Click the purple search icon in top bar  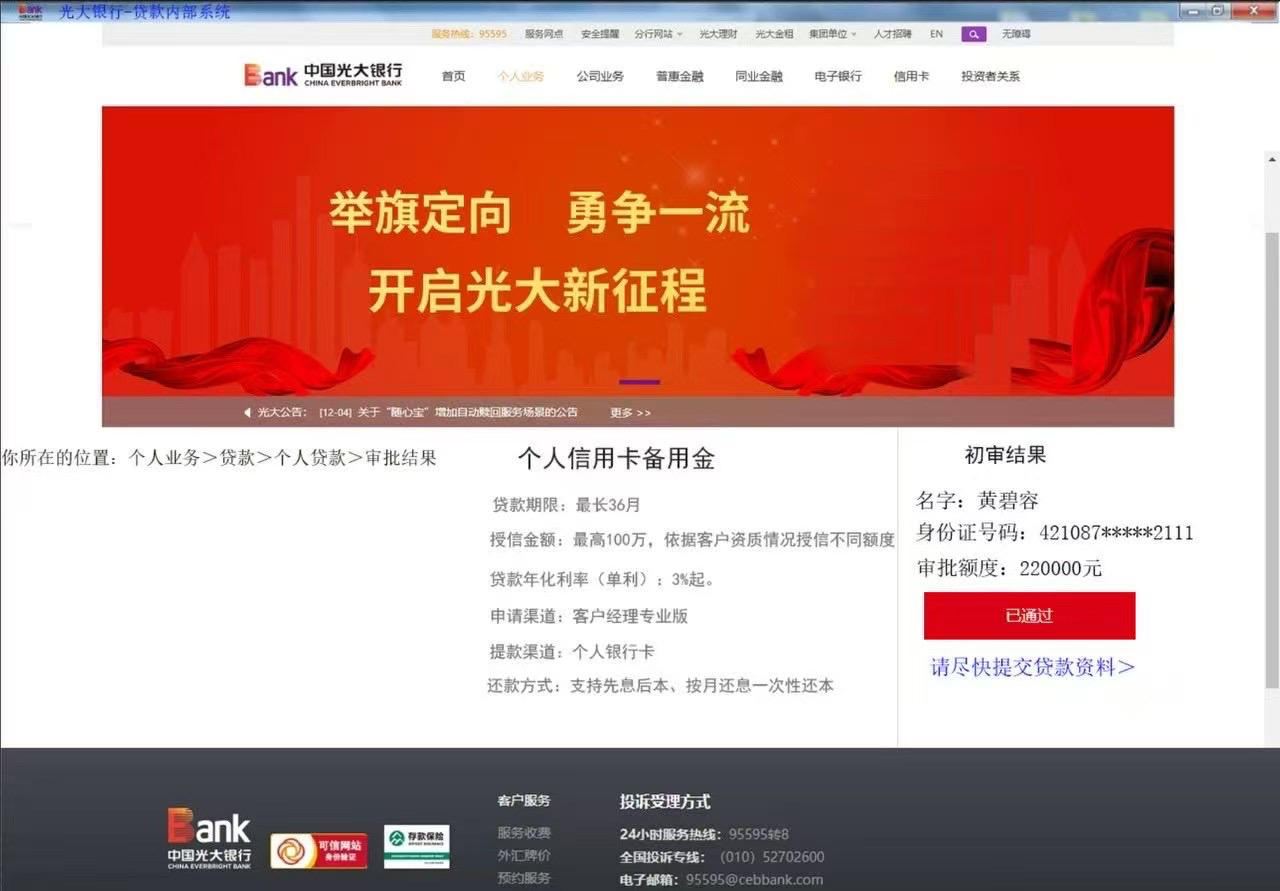pyautogui.click(x=973, y=34)
